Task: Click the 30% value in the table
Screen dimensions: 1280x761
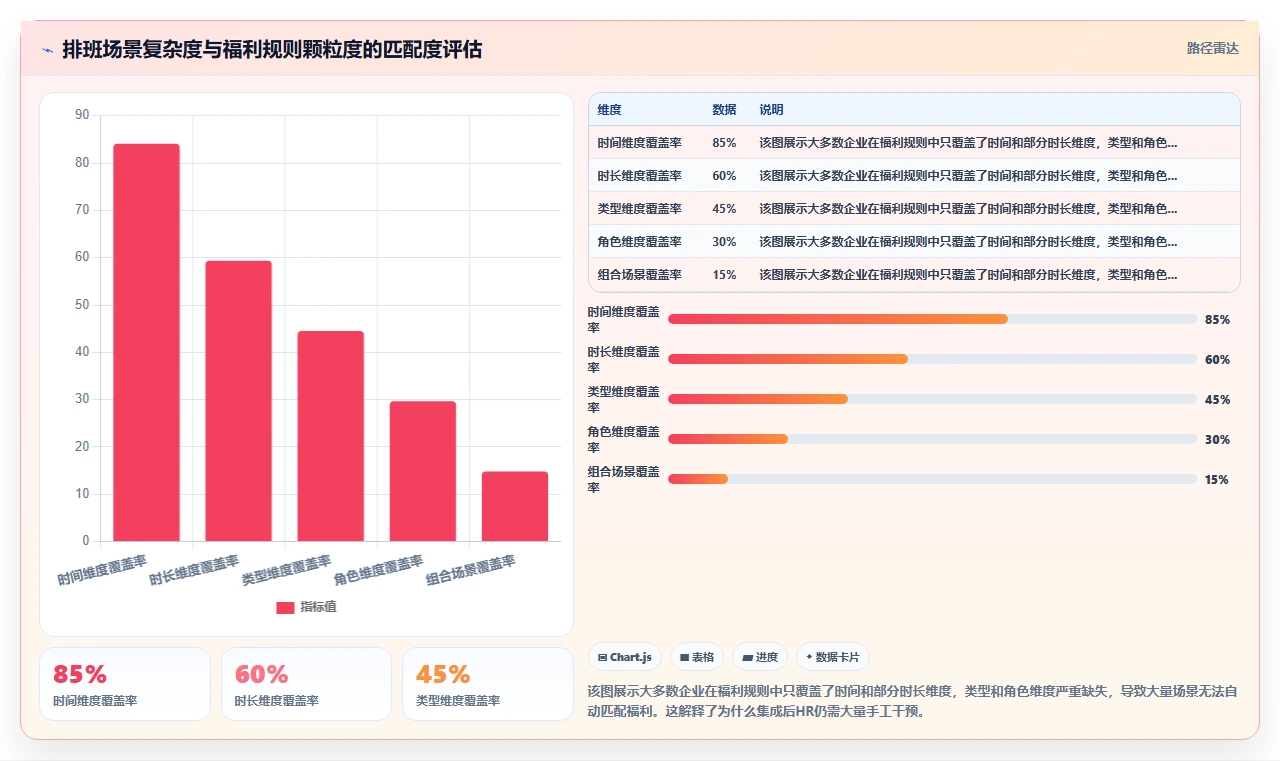Action: click(724, 241)
